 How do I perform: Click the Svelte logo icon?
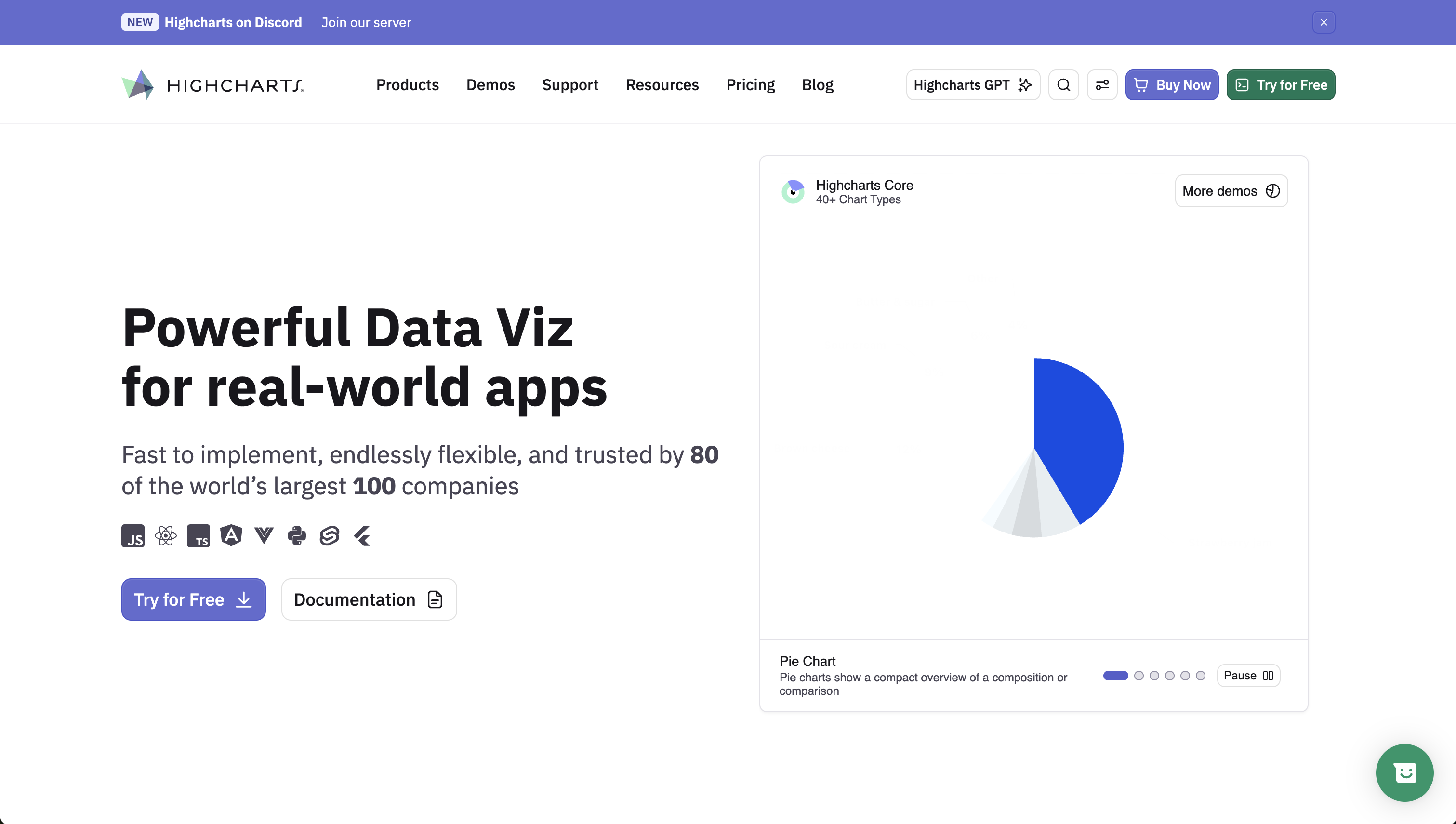click(x=329, y=535)
